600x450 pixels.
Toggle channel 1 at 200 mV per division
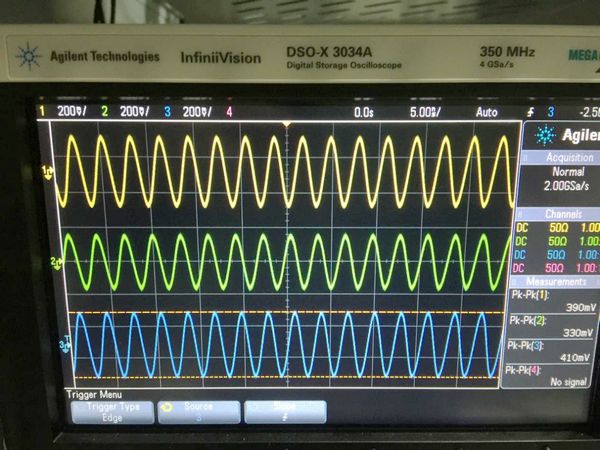tap(62, 111)
